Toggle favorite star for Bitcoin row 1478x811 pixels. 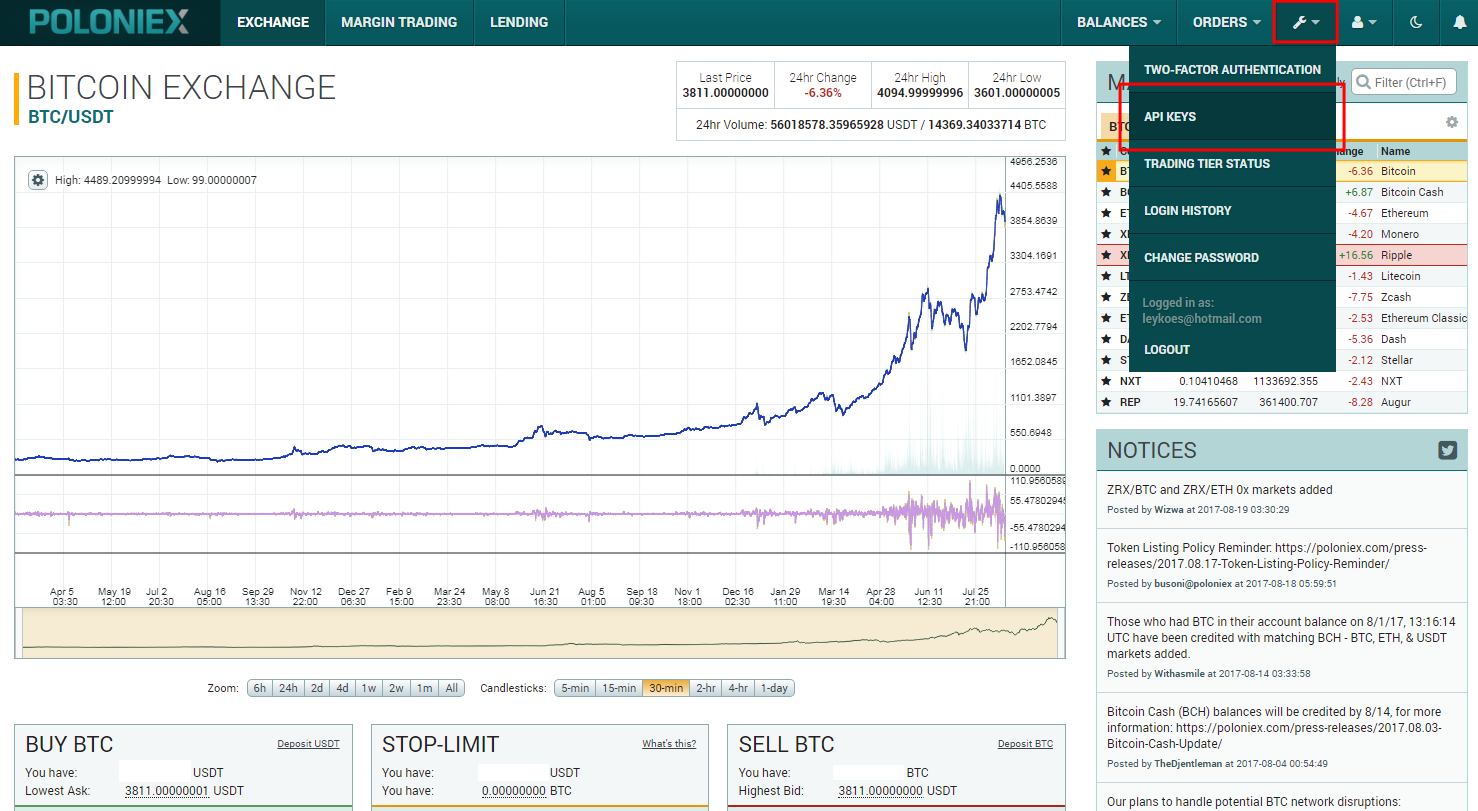click(1106, 171)
